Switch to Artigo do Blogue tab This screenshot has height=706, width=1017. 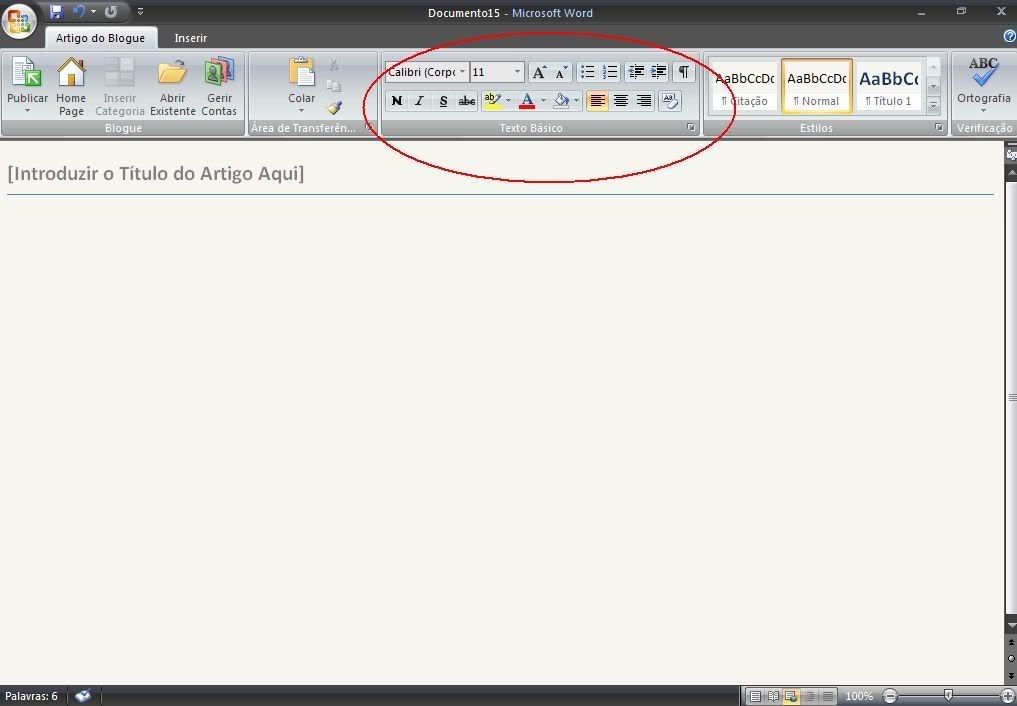101,38
